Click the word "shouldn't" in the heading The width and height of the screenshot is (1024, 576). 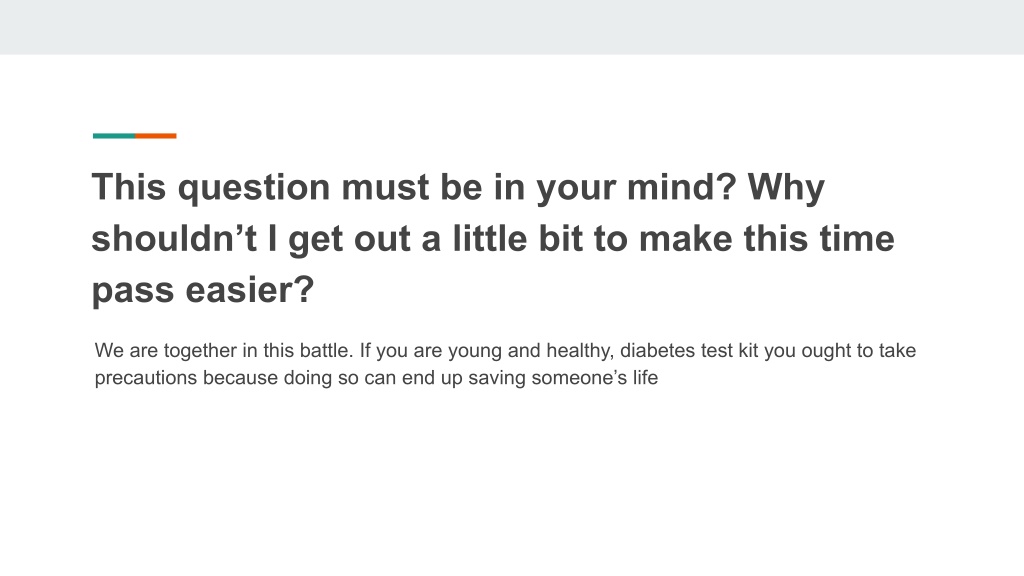click(174, 238)
